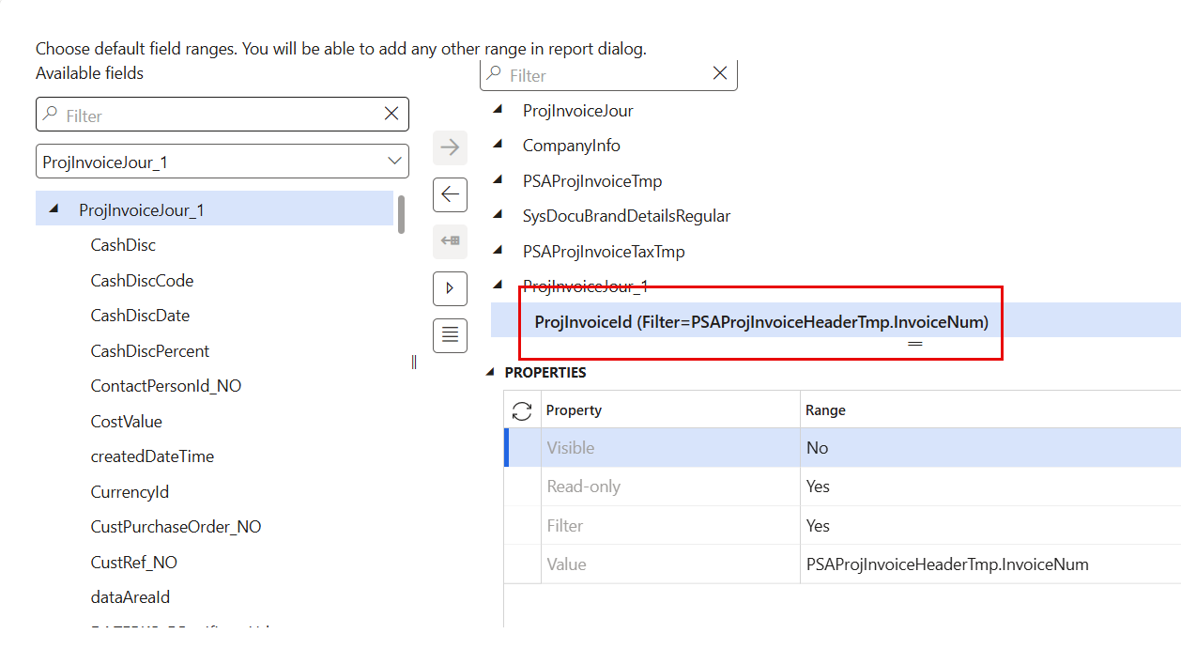Click the refresh icon in Properties header

tap(522, 410)
